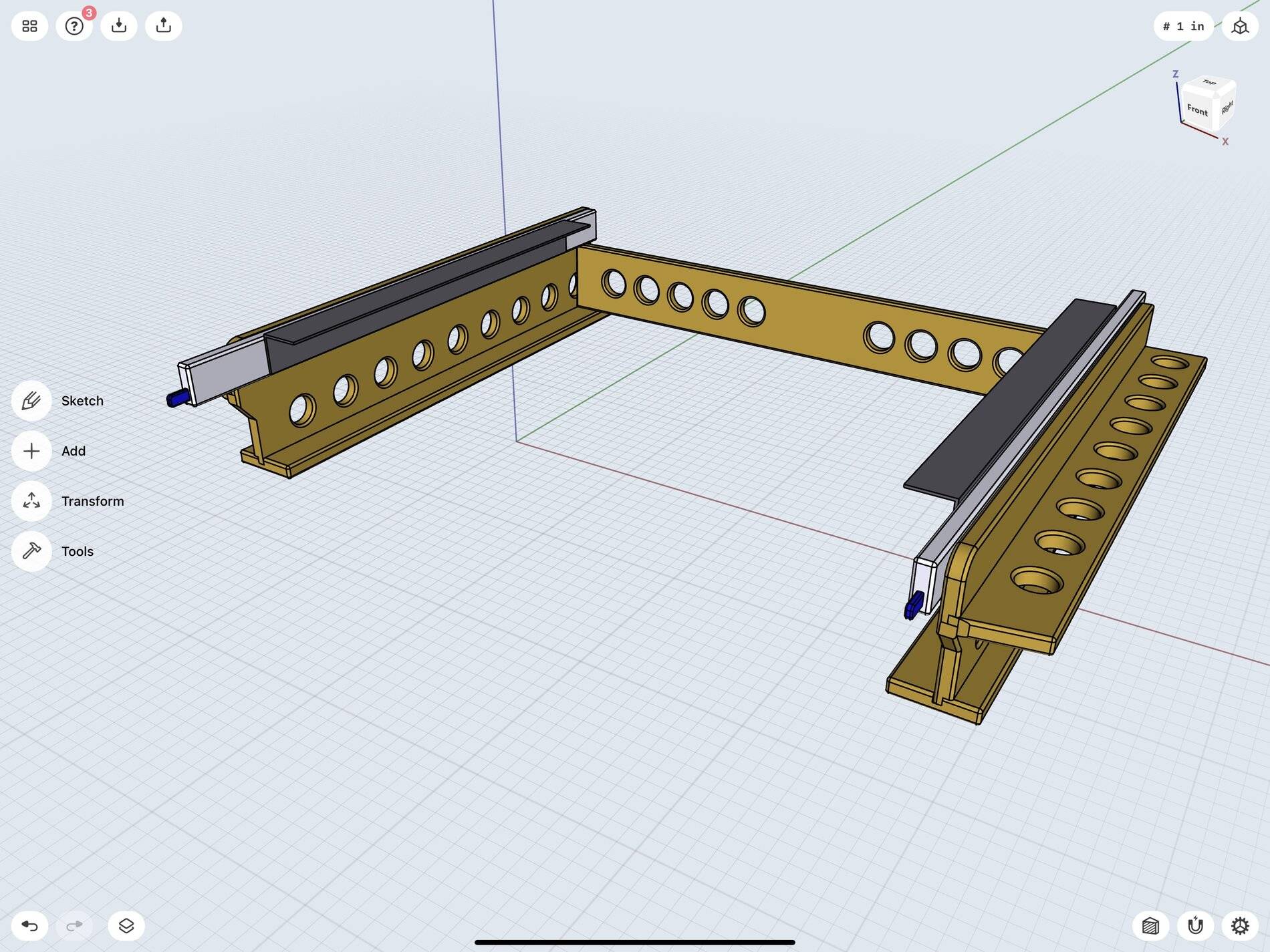The height and width of the screenshot is (952, 1270).
Task: Open the Sketch tool pencil icon
Action: 31,401
